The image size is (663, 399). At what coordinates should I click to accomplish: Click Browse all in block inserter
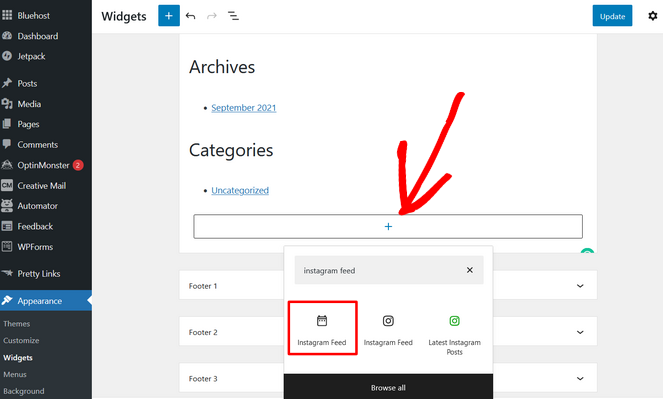coord(388,388)
